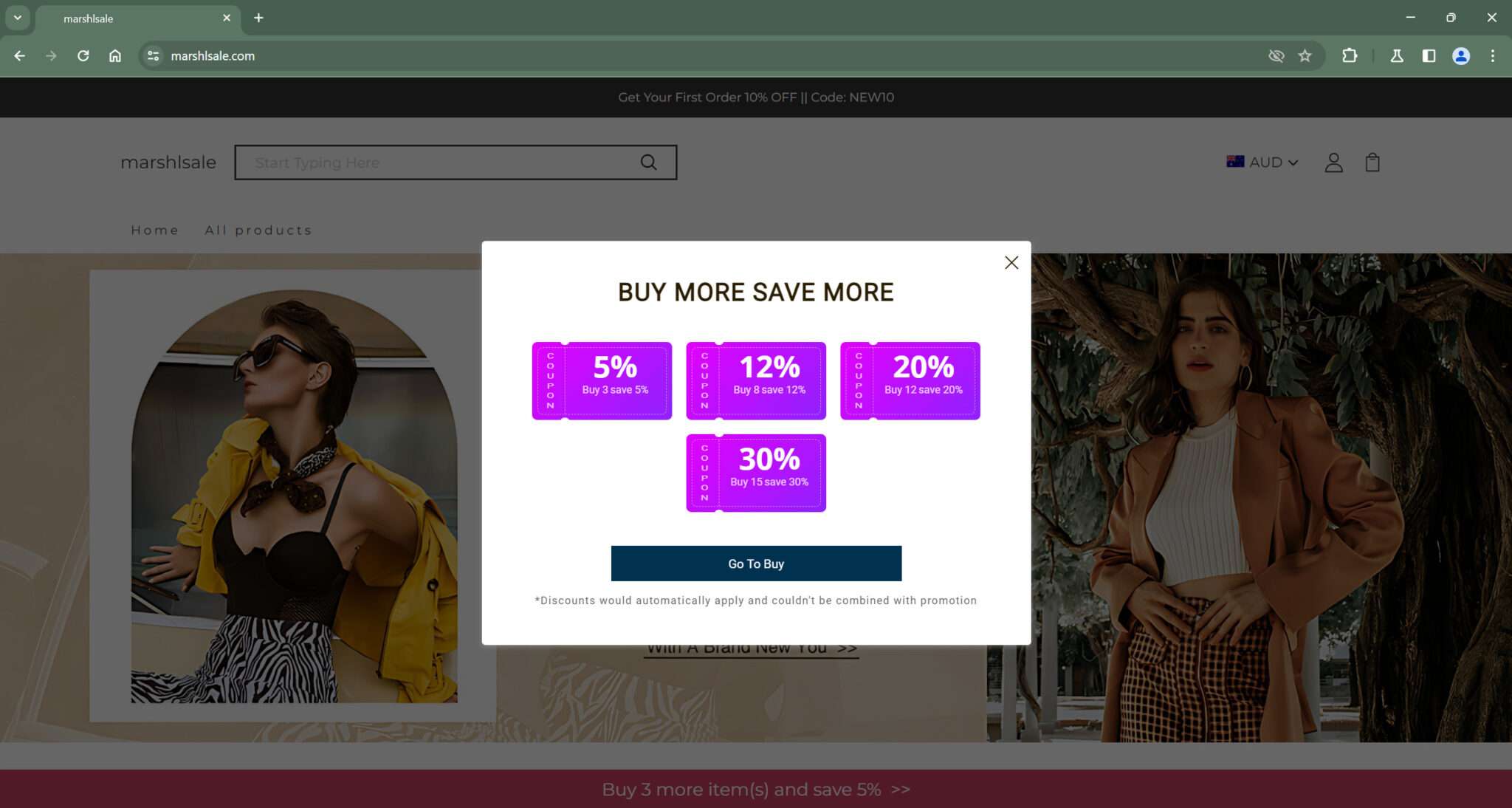Expand the tab search chevron
This screenshot has width=1512, height=808.
click(17, 17)
